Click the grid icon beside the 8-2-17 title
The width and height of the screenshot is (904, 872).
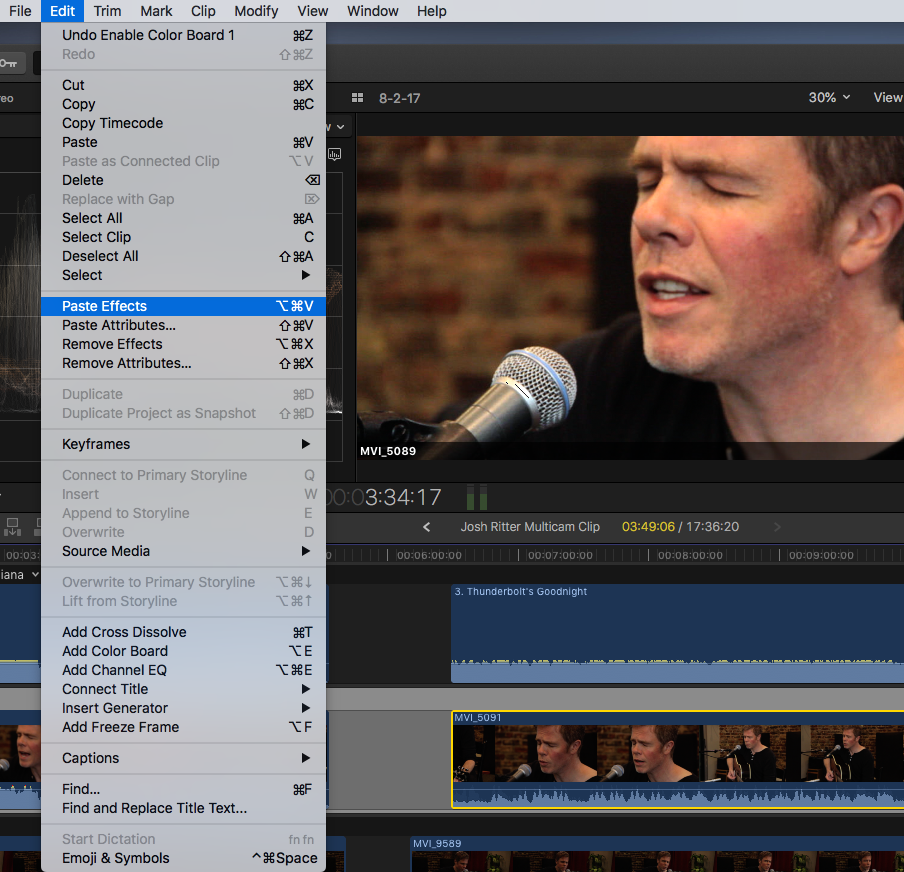click(x=358, y=98)
